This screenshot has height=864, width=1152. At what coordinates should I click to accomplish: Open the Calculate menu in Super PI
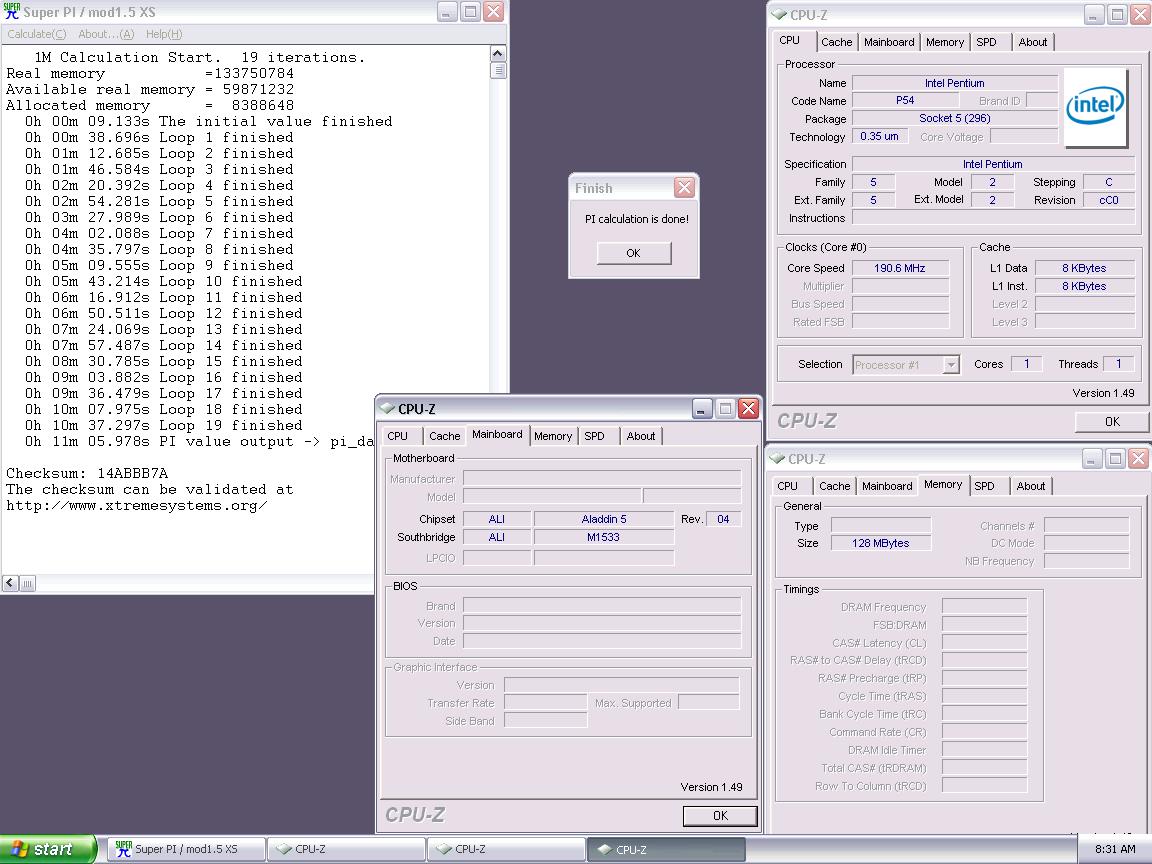coord(37,34)
